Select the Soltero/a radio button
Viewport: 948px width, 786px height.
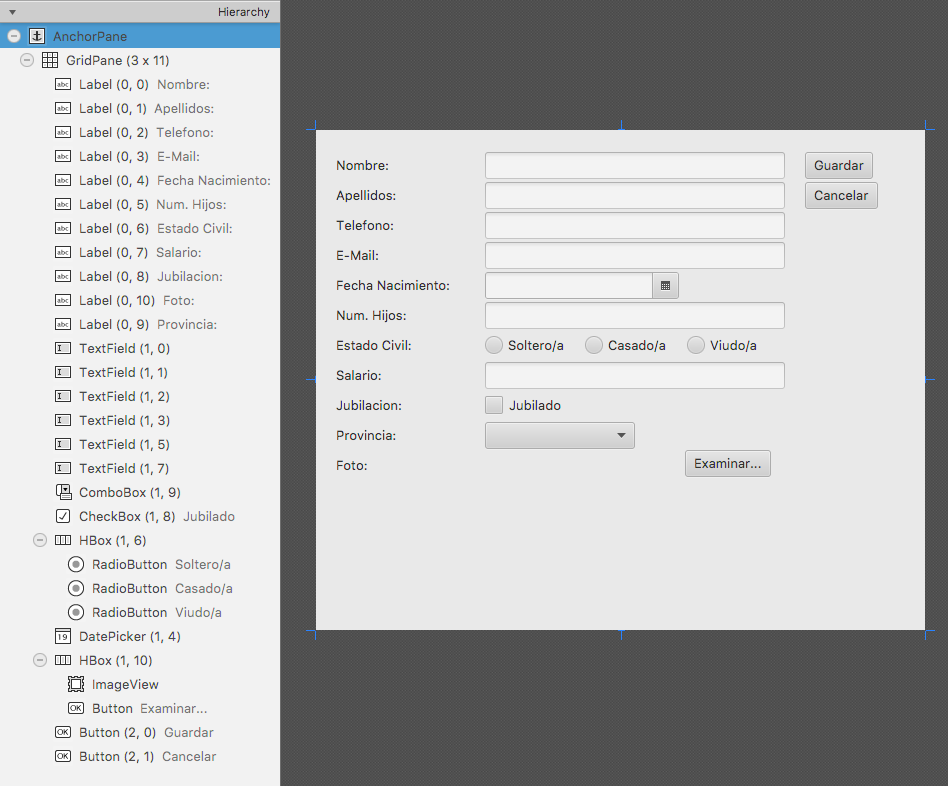(494, 345)
